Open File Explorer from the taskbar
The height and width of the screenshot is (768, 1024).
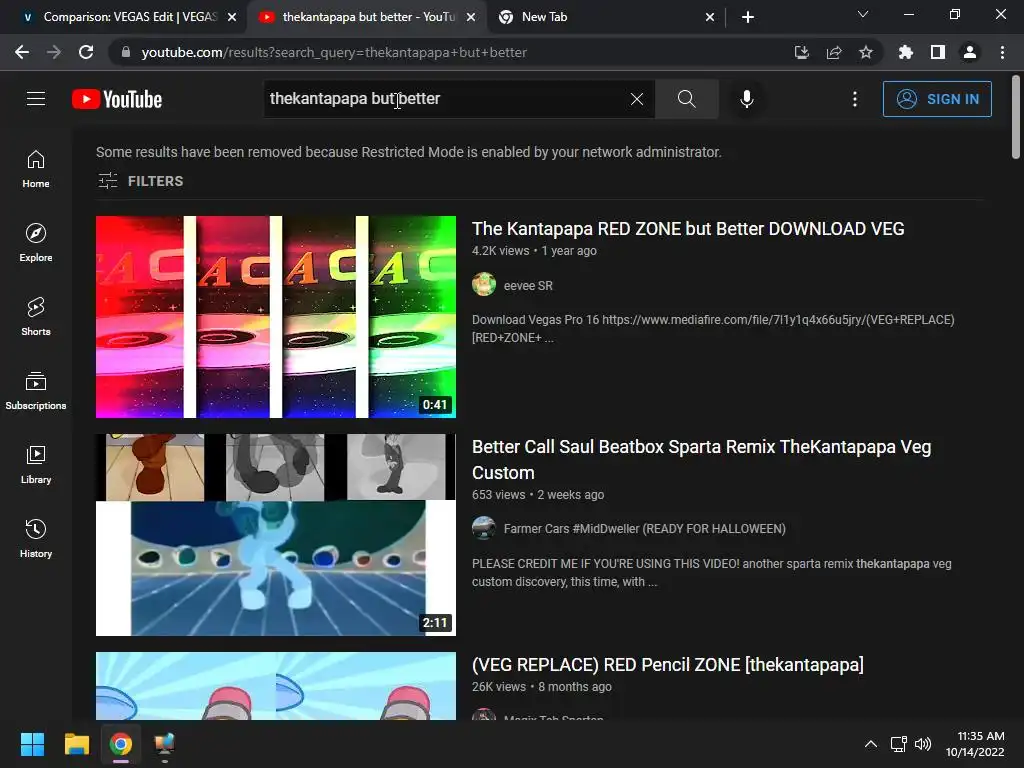coord(76,744)
